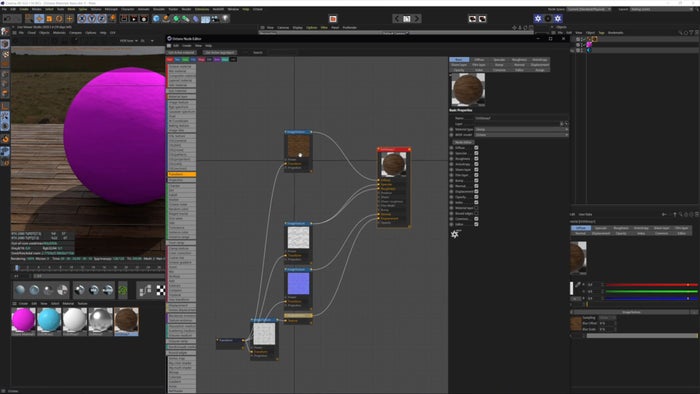Click Render to Picture Viewer icon

coord(134,19)
